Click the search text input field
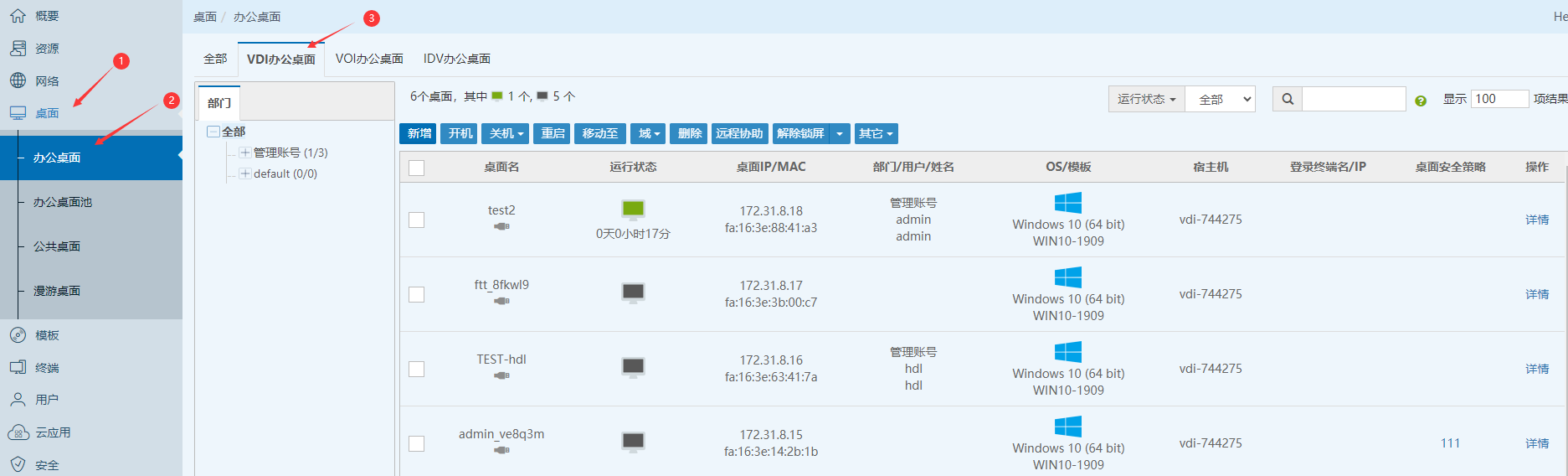Viewport: 1568px width, 476px height. tap(1353, 99)
